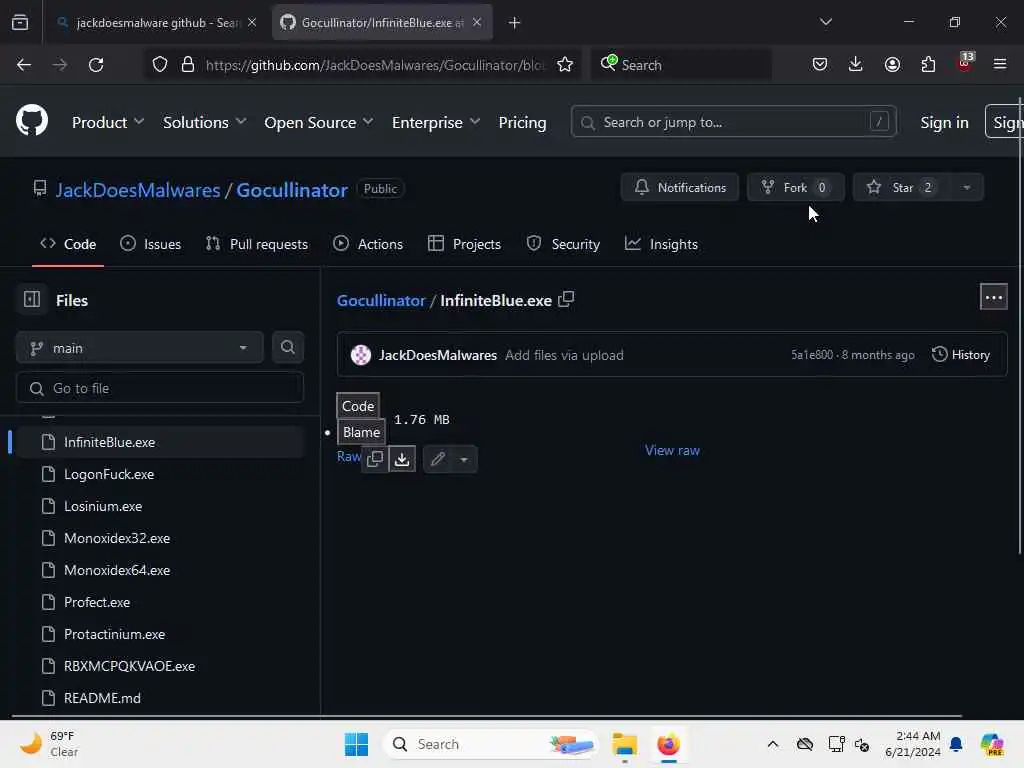Viewport: 1024px width, 768px height.
Task: Copy raw file content icon
Action: click(x=375, y=459)
